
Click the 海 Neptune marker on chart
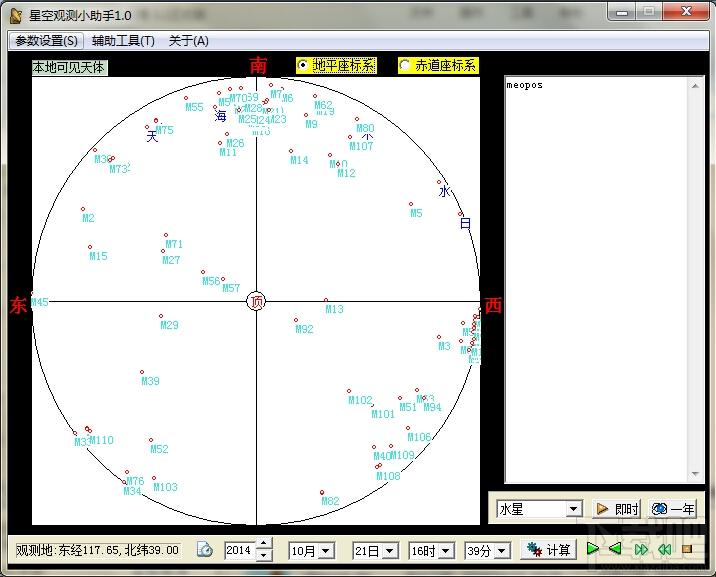point(221,116)
